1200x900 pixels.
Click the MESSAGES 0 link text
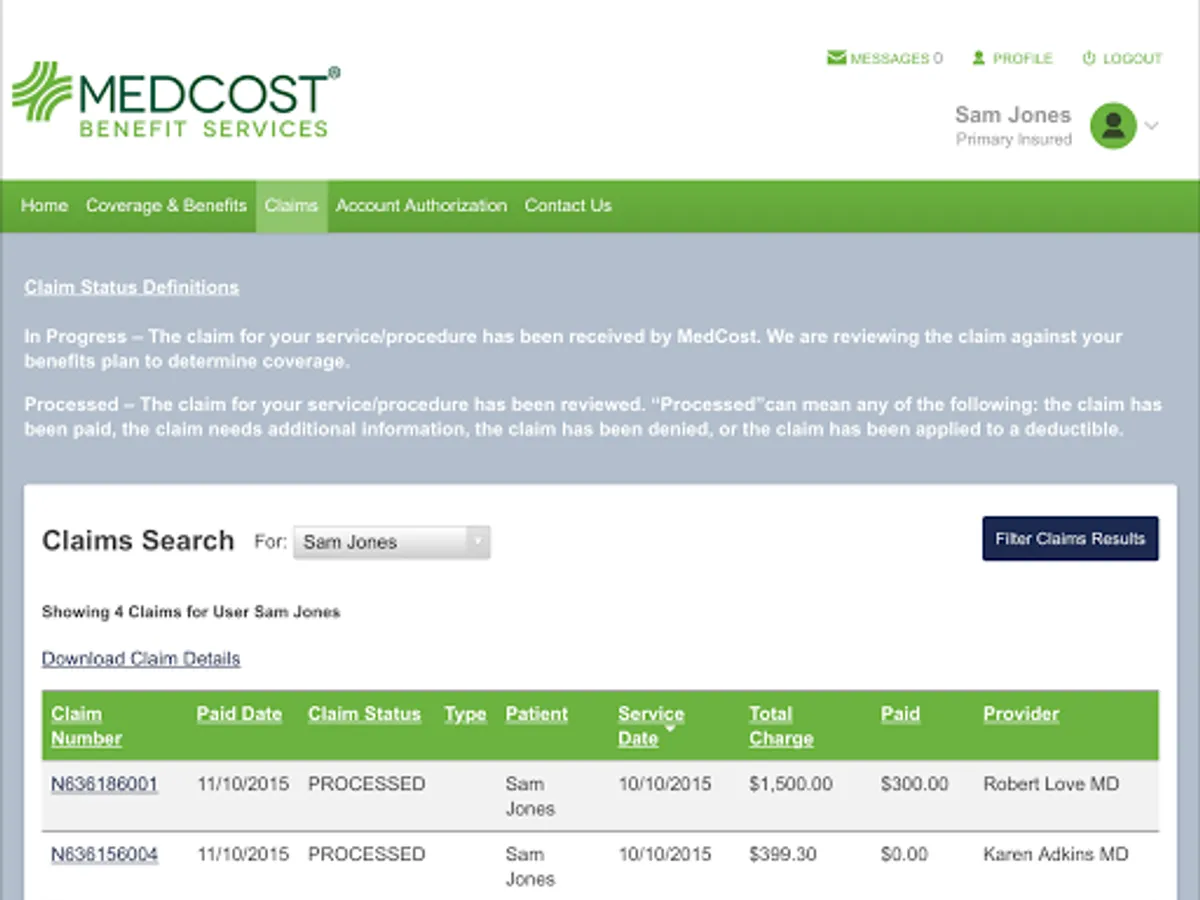896,58
